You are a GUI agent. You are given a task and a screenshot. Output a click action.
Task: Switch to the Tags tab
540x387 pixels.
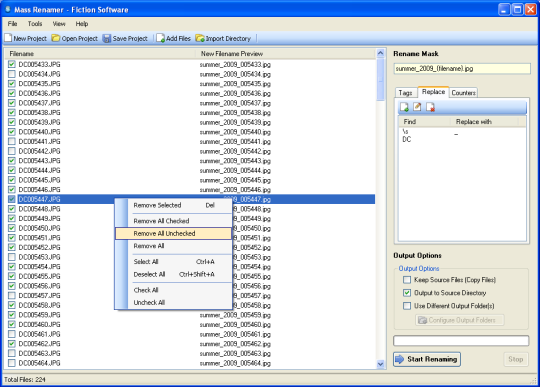click(x=406, y=93)
